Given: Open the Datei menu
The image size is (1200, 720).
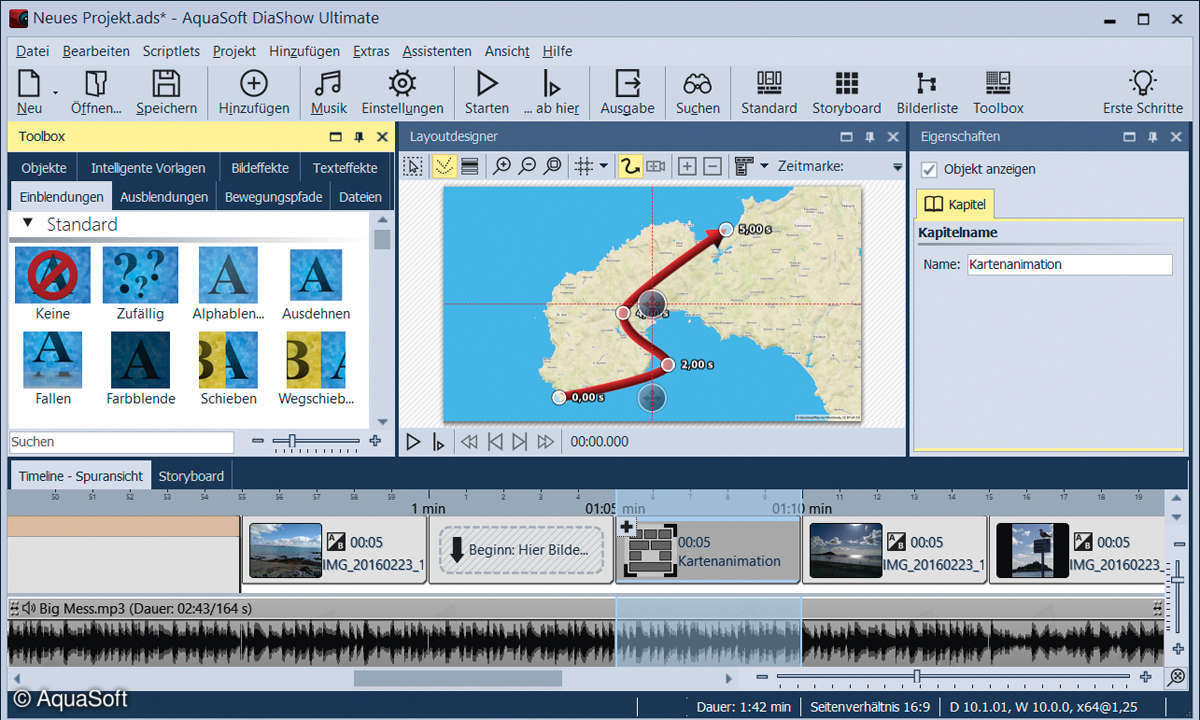Looking at the screenshot, I should 32,51.
